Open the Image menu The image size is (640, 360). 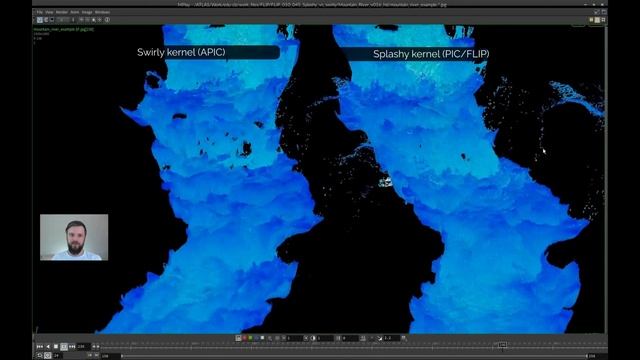click(x=87, y=12)
